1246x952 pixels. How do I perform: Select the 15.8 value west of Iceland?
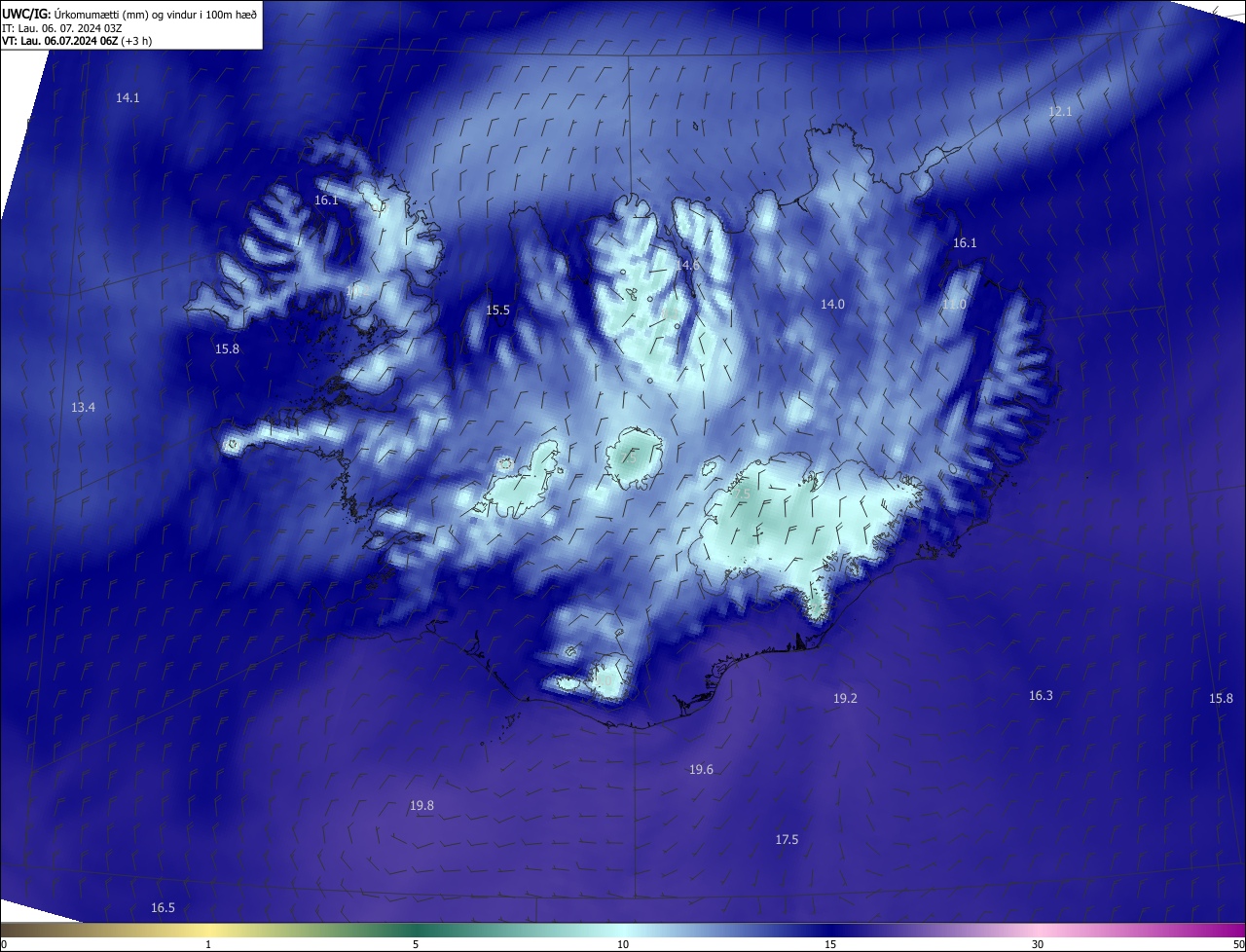[227, 348]
